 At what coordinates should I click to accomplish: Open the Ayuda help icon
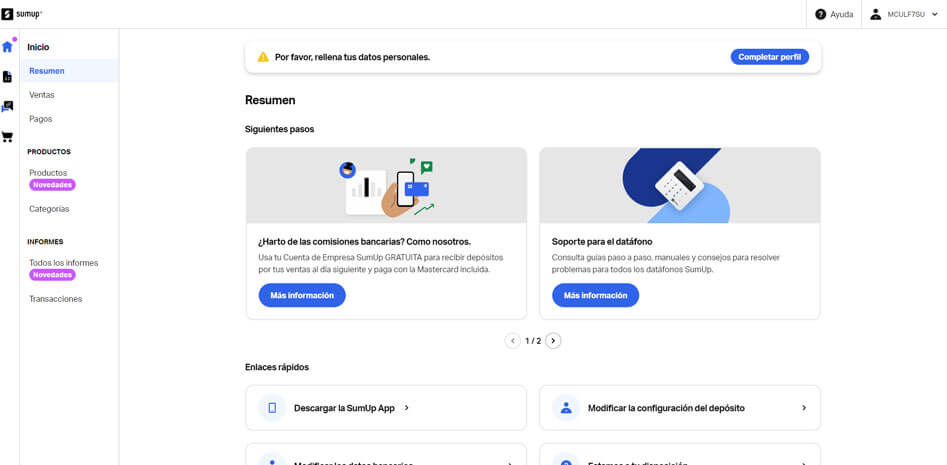tap(821, 14)
